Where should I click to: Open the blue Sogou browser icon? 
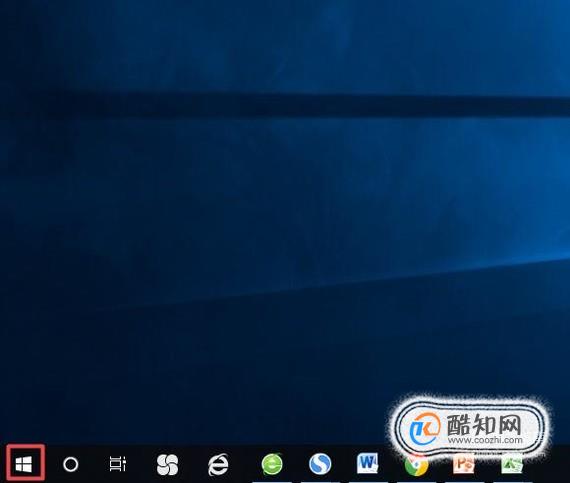click(x=320, y=464)
